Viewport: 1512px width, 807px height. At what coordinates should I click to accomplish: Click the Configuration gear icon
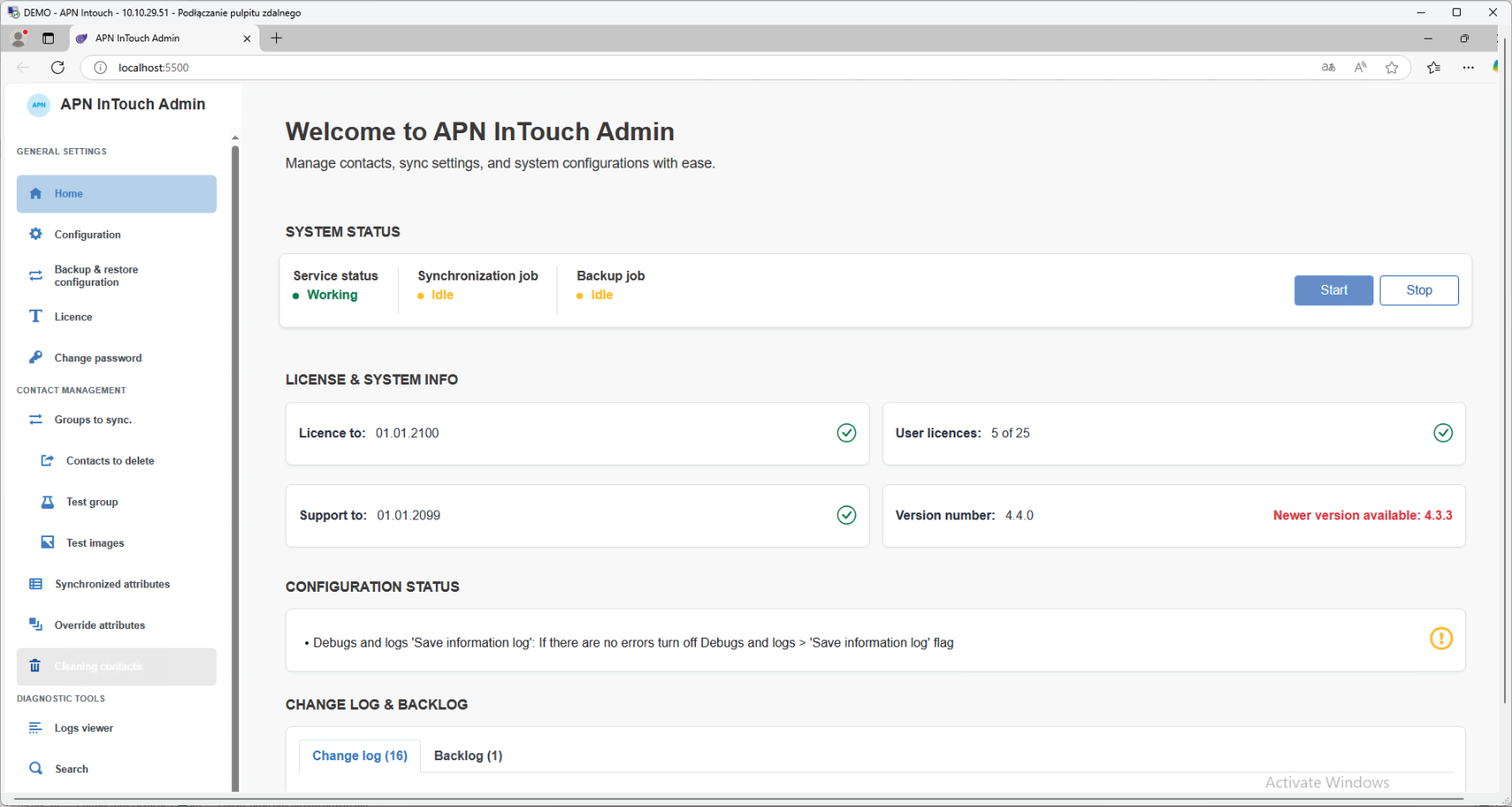pos(35,235)
